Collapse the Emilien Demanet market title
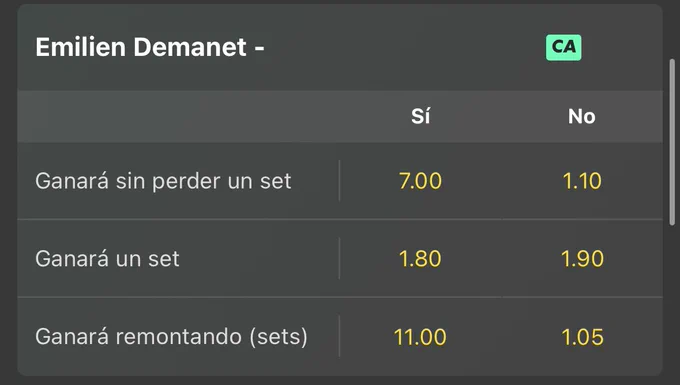This screenshot has width=680, height=385. pyautogui.click(x=150, y=47)
